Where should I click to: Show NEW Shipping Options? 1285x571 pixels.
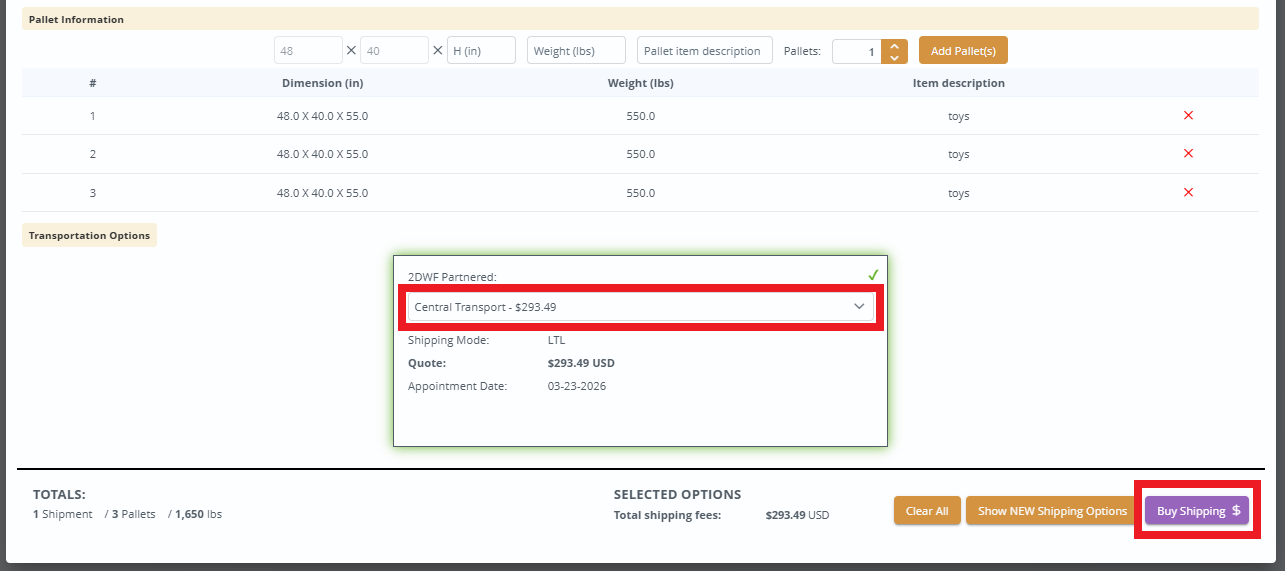(x=1052, y=511)
